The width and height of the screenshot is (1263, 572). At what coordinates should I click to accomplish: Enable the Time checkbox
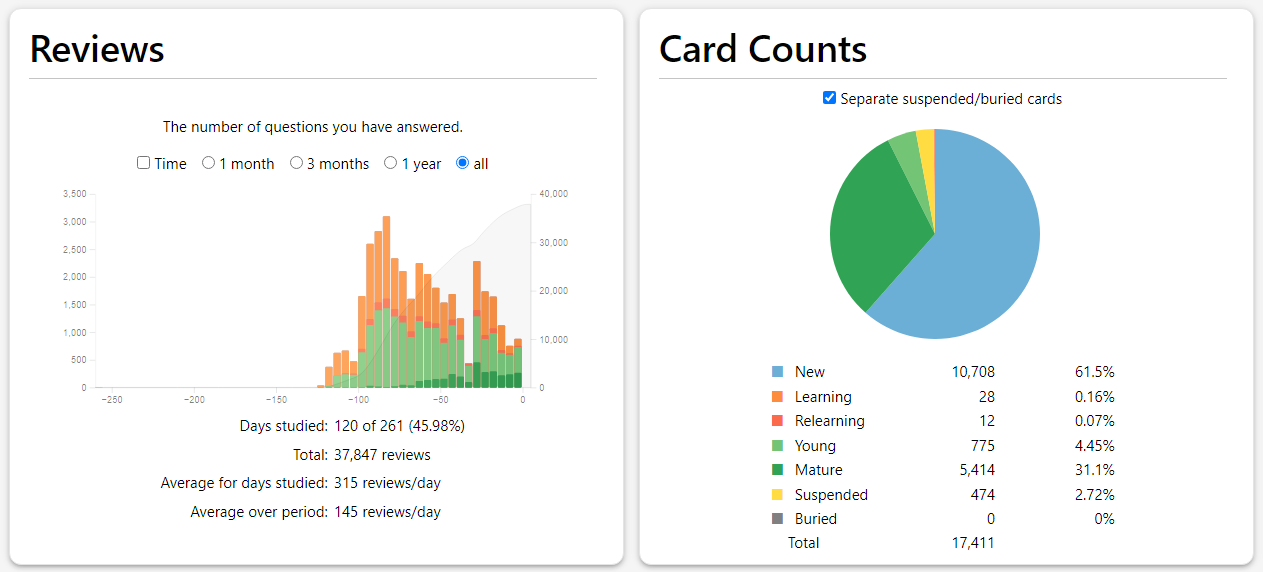tap(143, 163)
